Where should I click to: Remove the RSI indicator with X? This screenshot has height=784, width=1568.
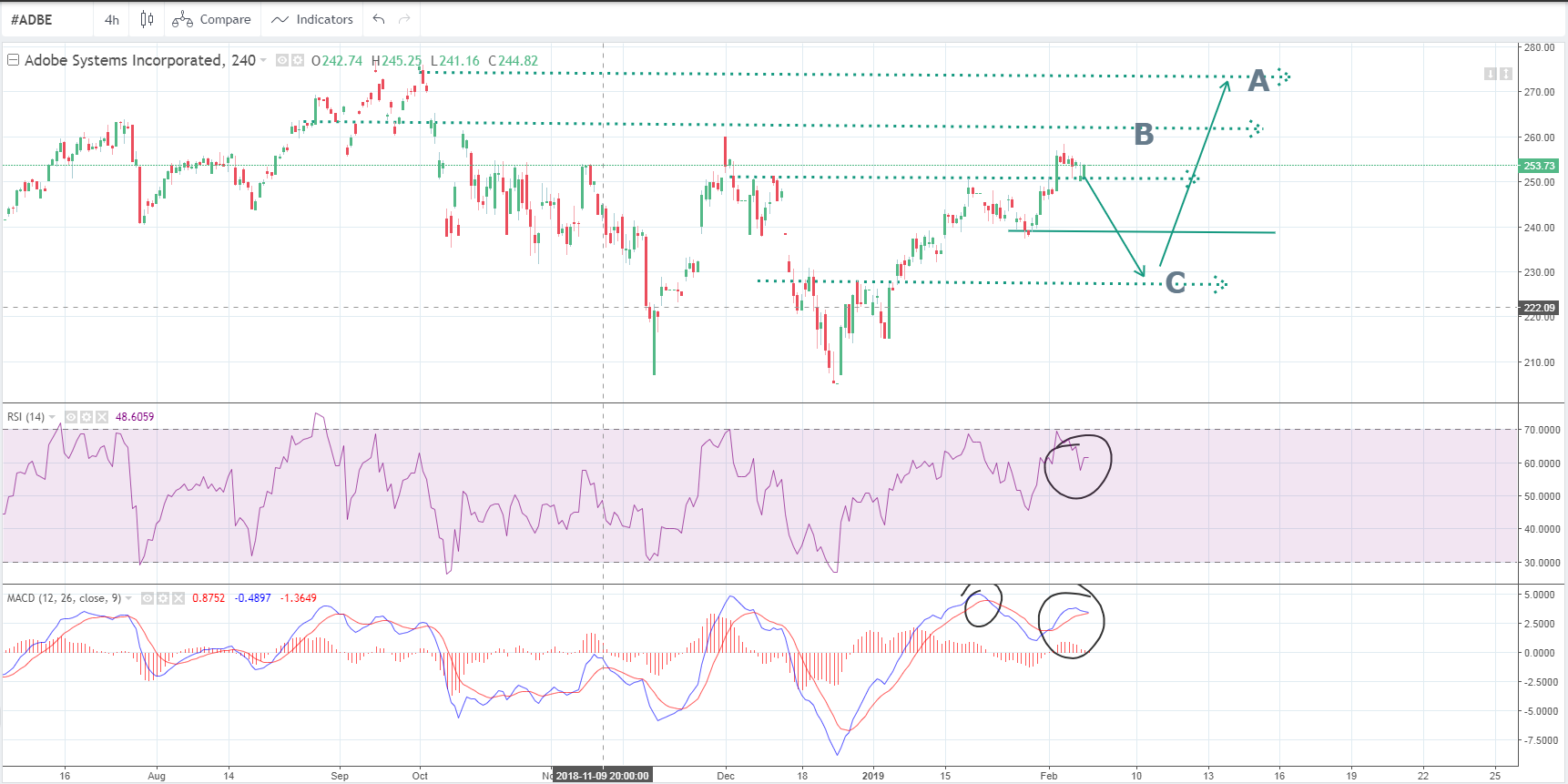102,417
